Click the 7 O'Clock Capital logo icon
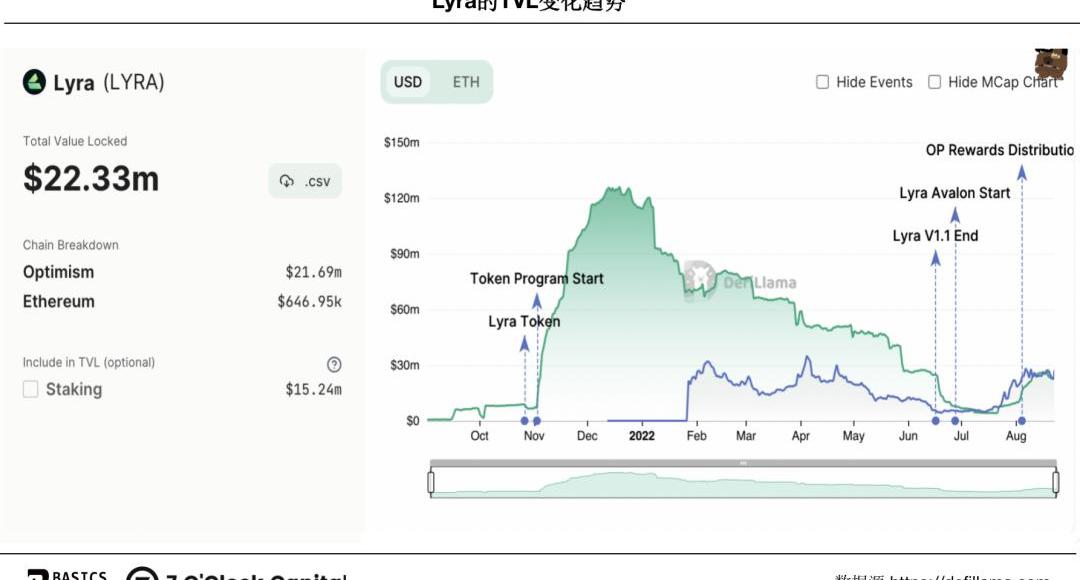This screenshot has width=1080, height=580. point(141,575)
